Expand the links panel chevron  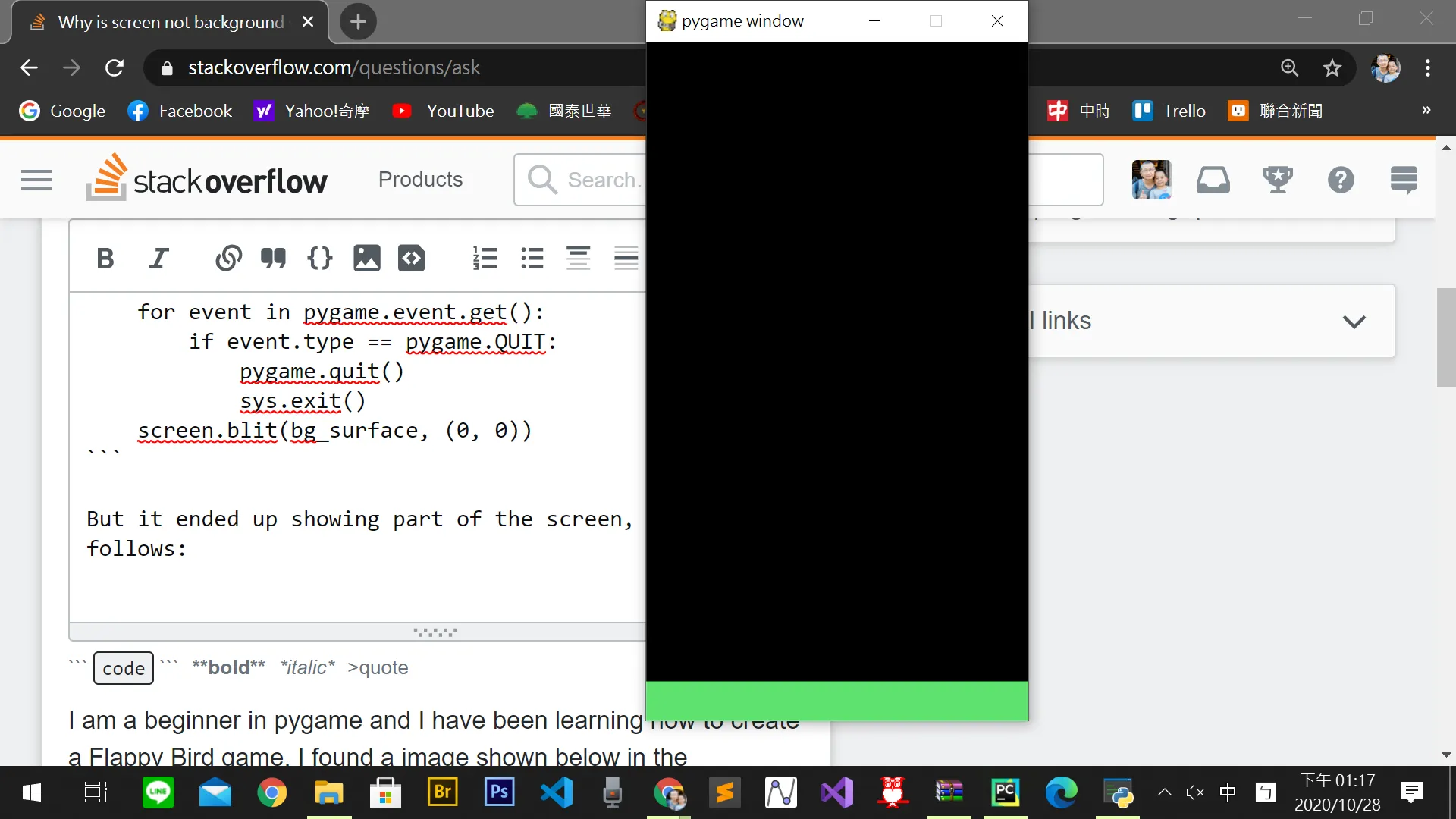[x=1354, y=322]
